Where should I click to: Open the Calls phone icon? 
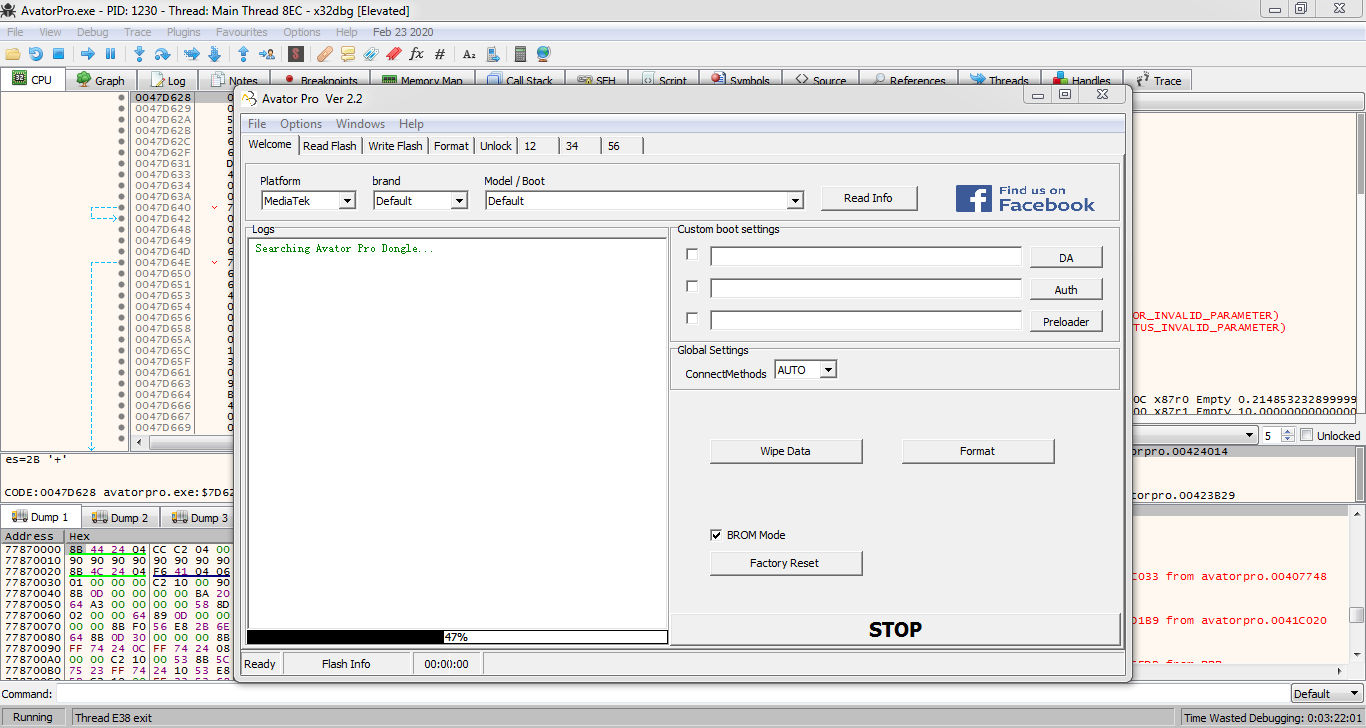[492, 54]
